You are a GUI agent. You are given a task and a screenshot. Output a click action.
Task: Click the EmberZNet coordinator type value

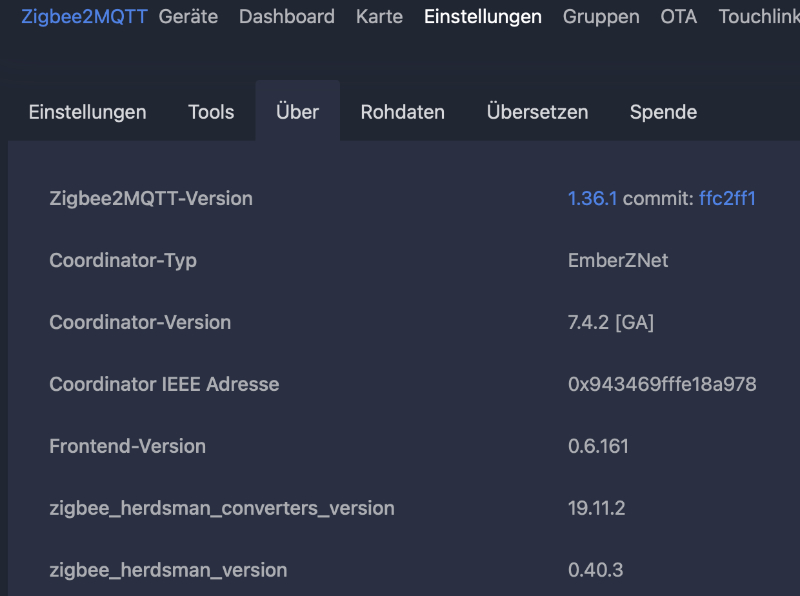618,260
